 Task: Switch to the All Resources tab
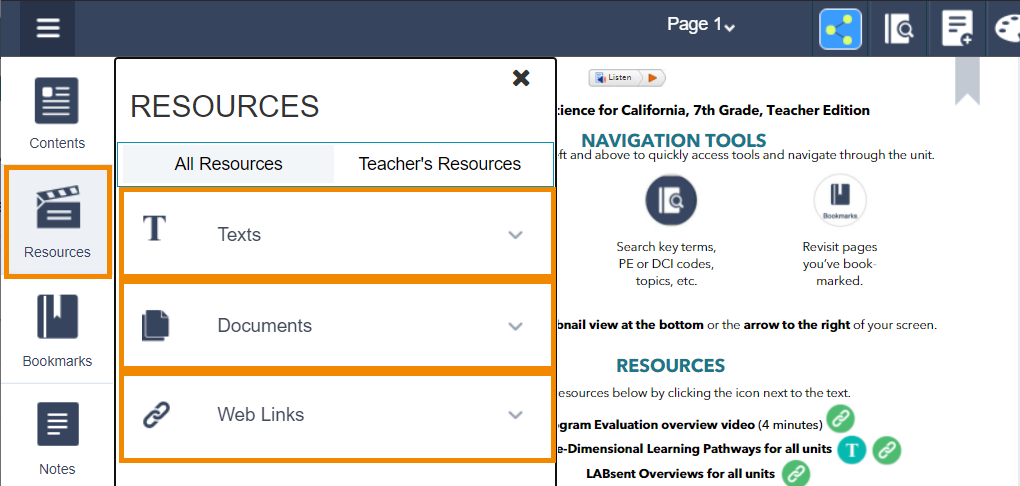(228, 164)
